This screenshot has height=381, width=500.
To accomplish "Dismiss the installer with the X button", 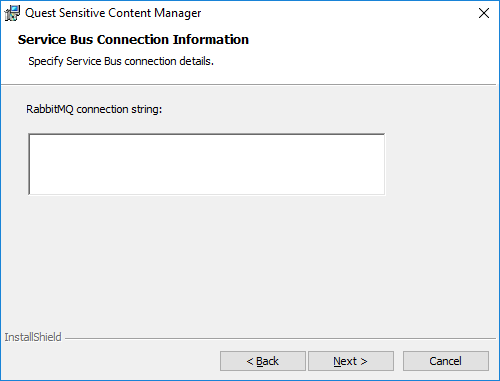I will (x=484, y=13).
